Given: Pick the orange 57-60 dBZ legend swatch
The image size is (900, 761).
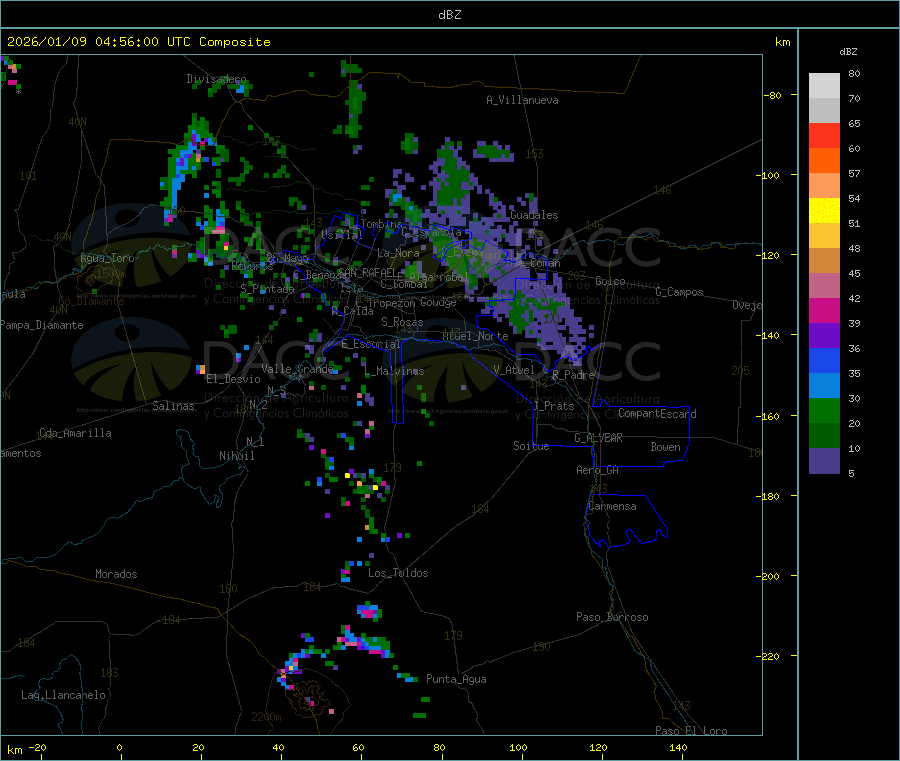Looking at the screenshot, I should pos(824,161).
